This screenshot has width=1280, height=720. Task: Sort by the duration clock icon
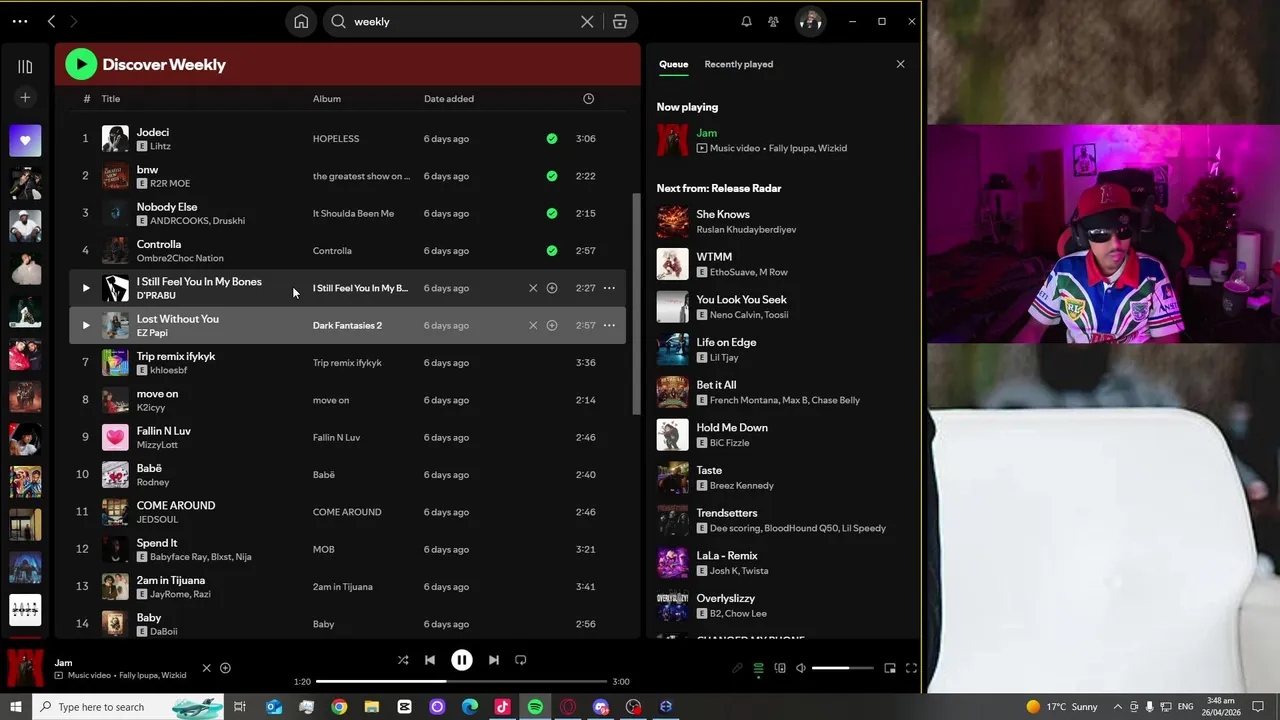click(x=588, y=98)
